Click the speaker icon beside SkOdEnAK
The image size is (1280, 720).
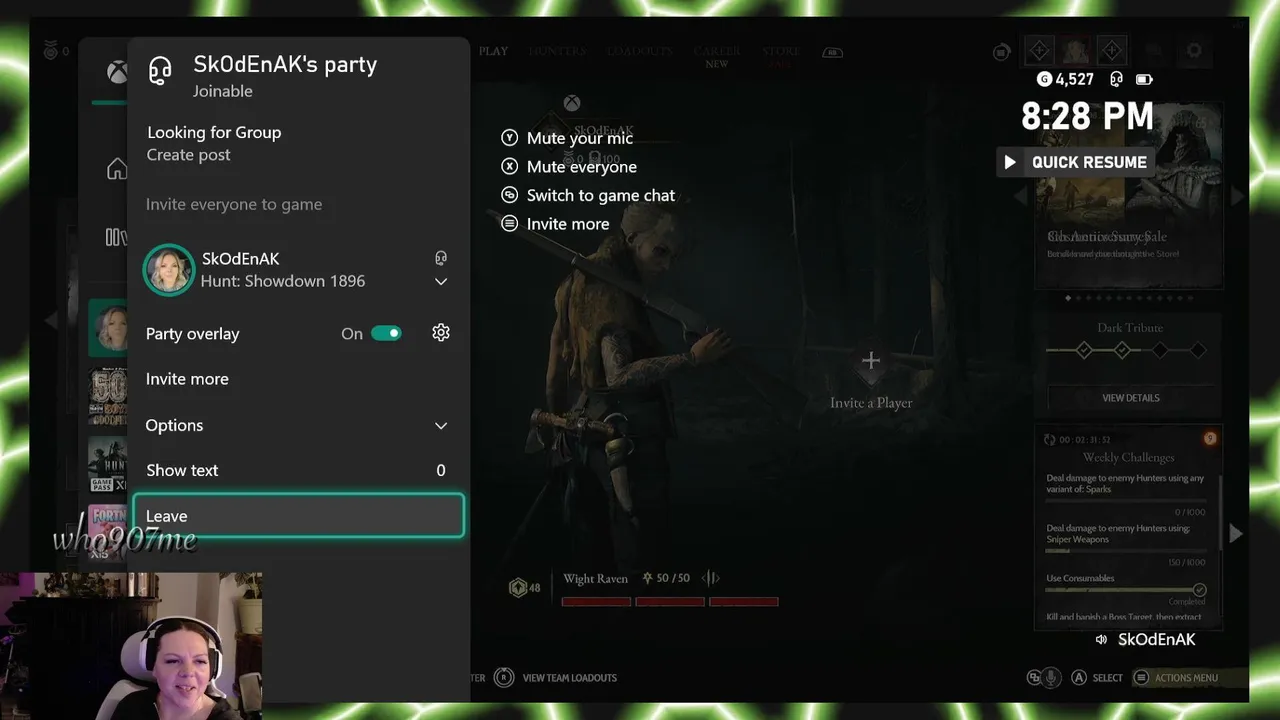click(1101, 640)
